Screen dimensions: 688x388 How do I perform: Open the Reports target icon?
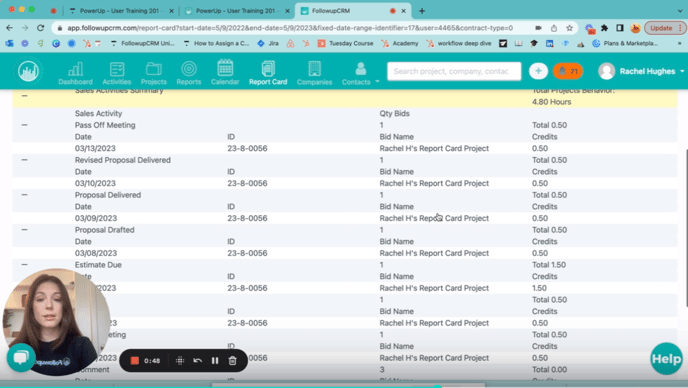point(189,73)
